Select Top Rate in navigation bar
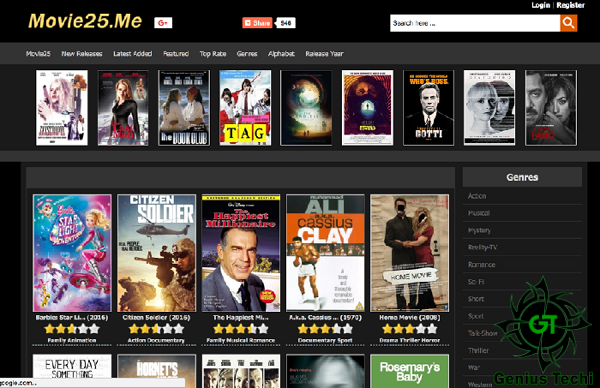 pyautogui.click(x=213, y=54)
